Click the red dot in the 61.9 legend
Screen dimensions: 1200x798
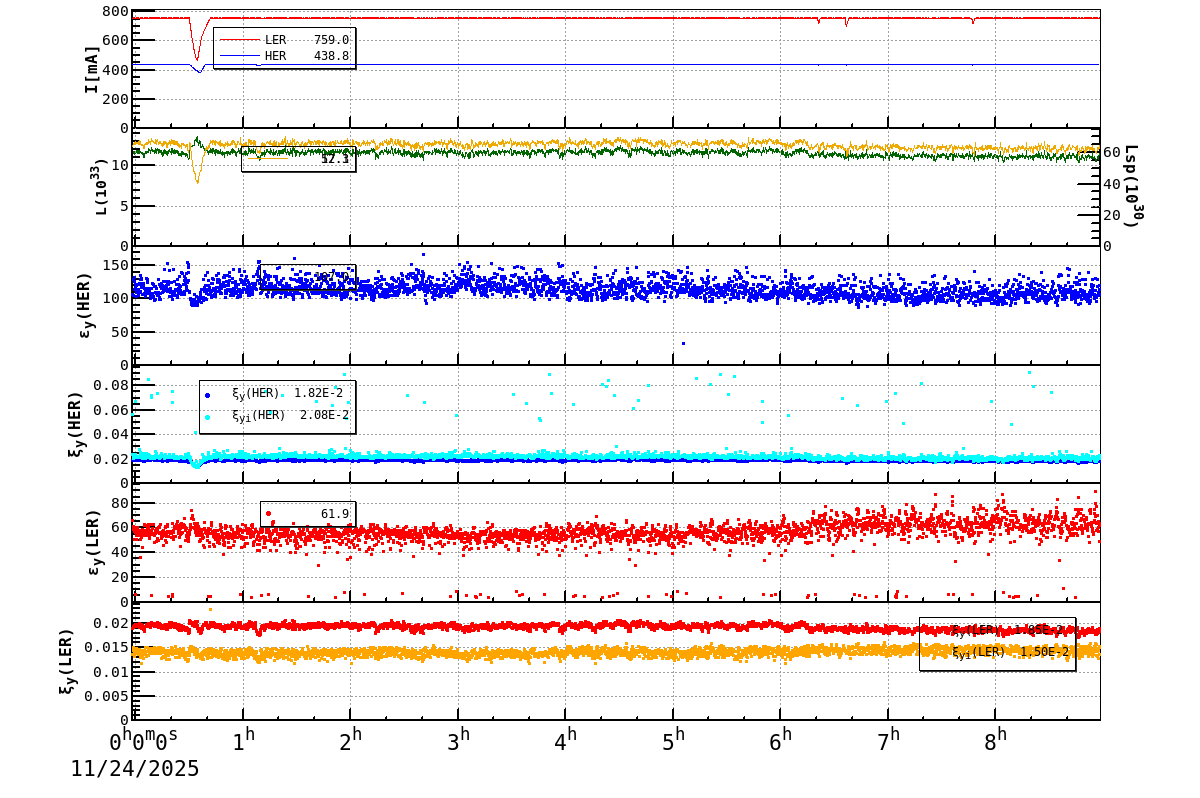(x=268, y=514)
